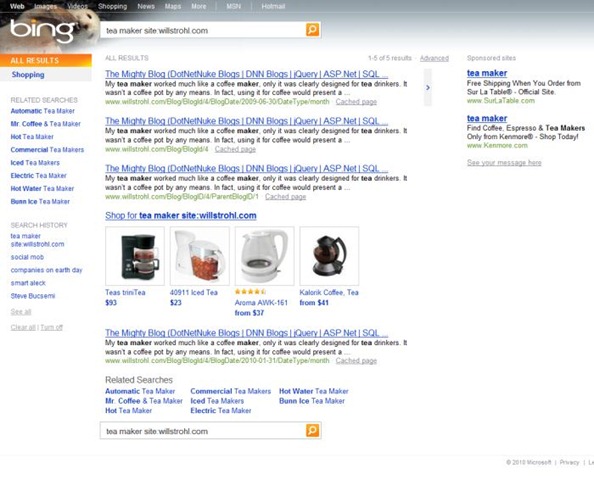Open Kenmore sponsored tea maker ad
594x480 pixels.
pos(487,119)
